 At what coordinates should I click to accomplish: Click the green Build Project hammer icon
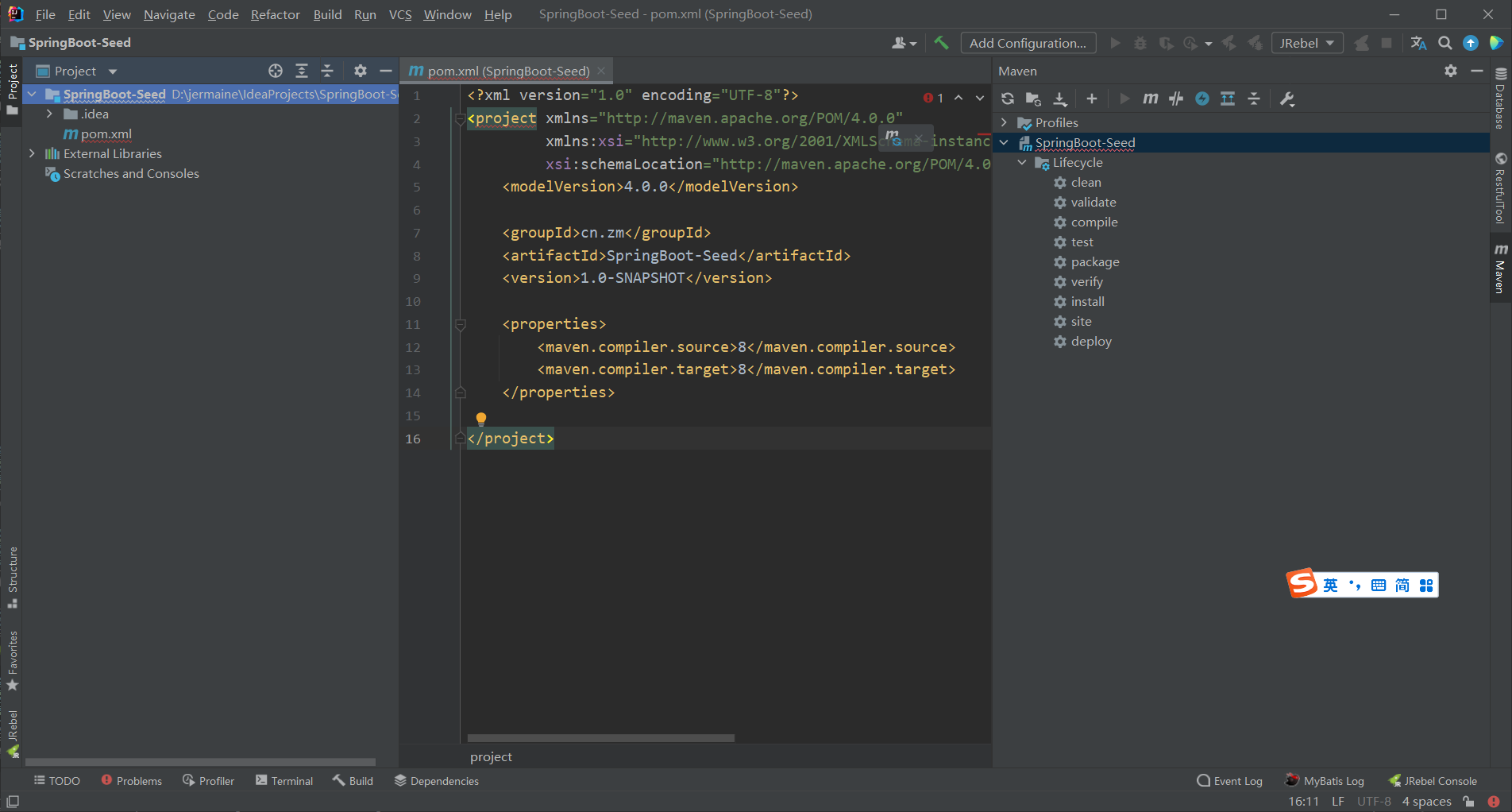[941, 43]
